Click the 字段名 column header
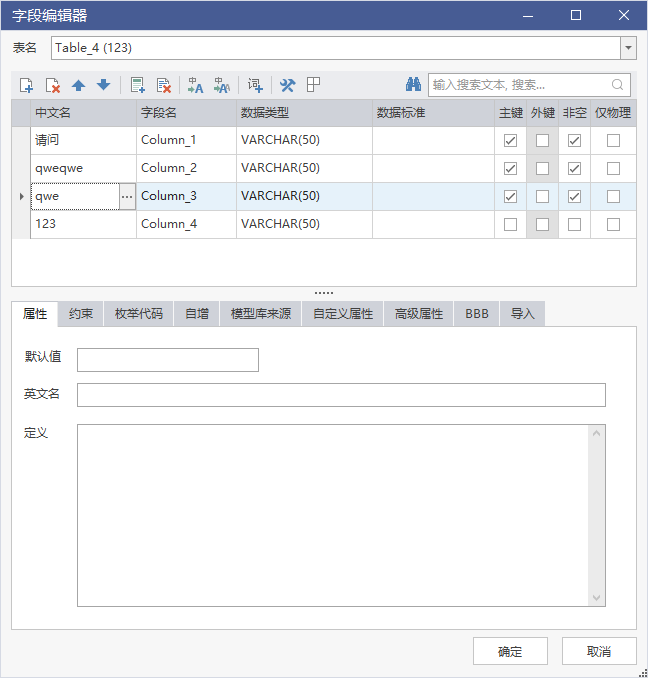This screenshot has width=648, height=678. point(187,113)
